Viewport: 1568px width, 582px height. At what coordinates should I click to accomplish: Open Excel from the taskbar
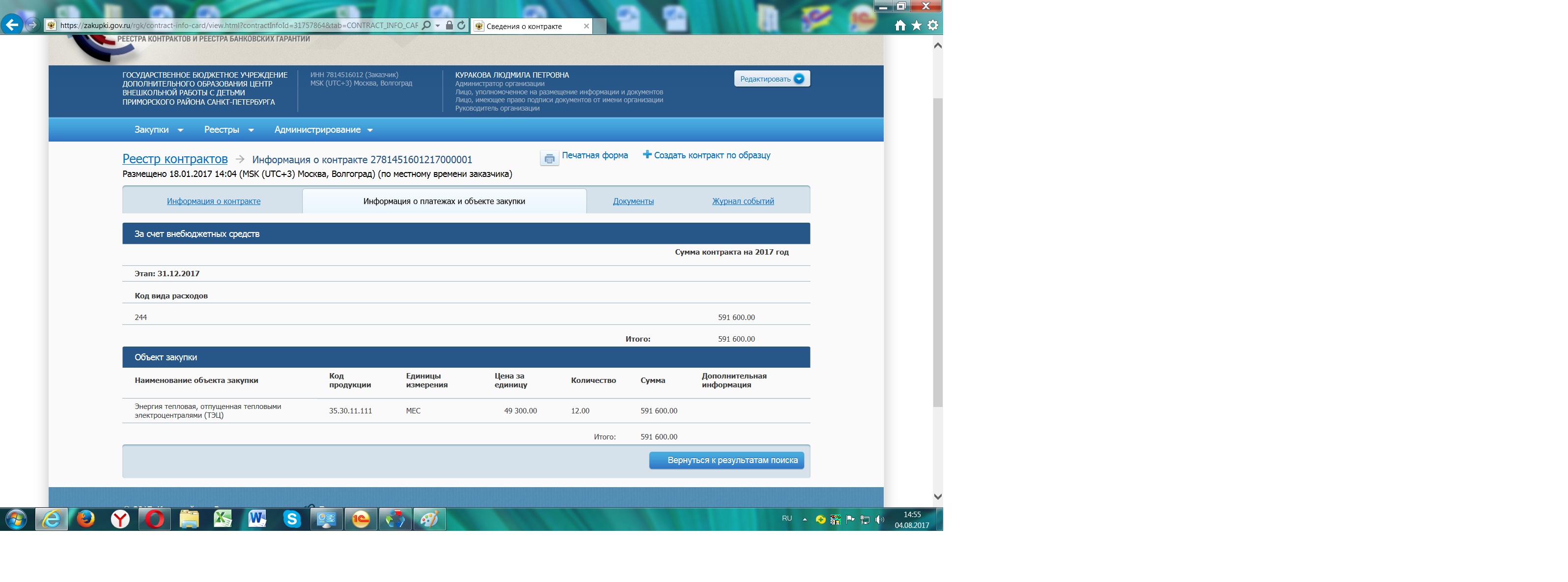pos(223,519)
